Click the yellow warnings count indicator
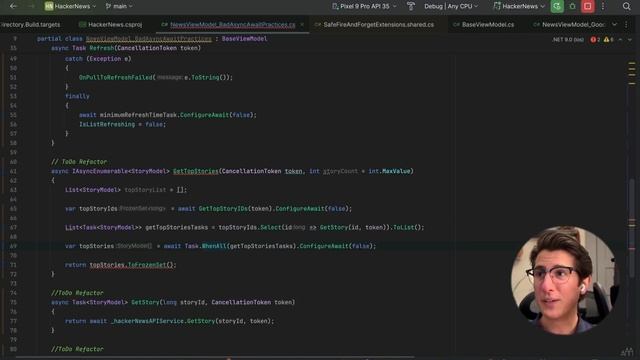 (608, 40)
